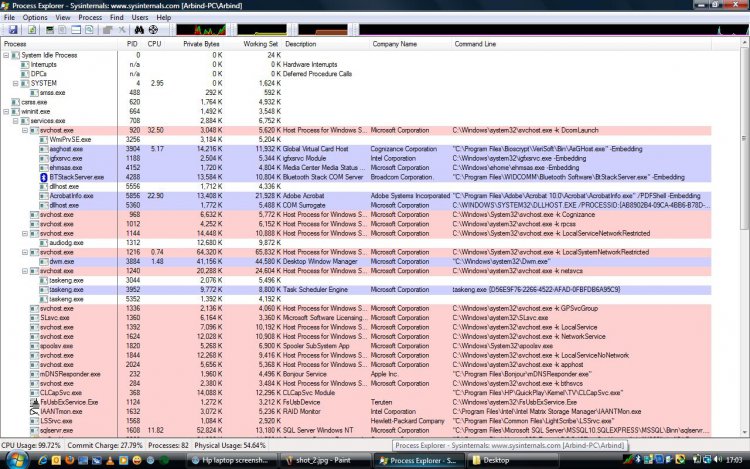Screen dimensions: 750x469
Task: Switch to shot_2.jpg - Paint taskbar button
Action: coord(324,460)
